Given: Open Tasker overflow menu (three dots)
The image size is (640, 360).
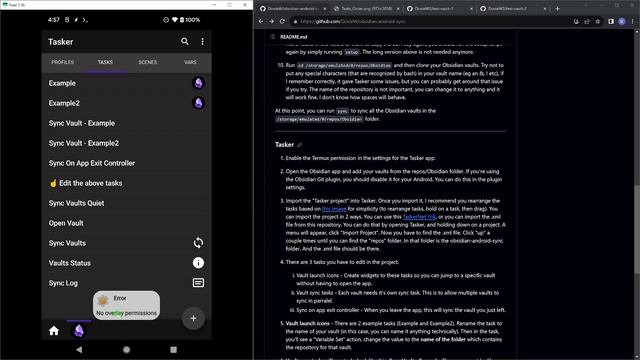Looking at the screenshot, I should [x=202, y=42].
